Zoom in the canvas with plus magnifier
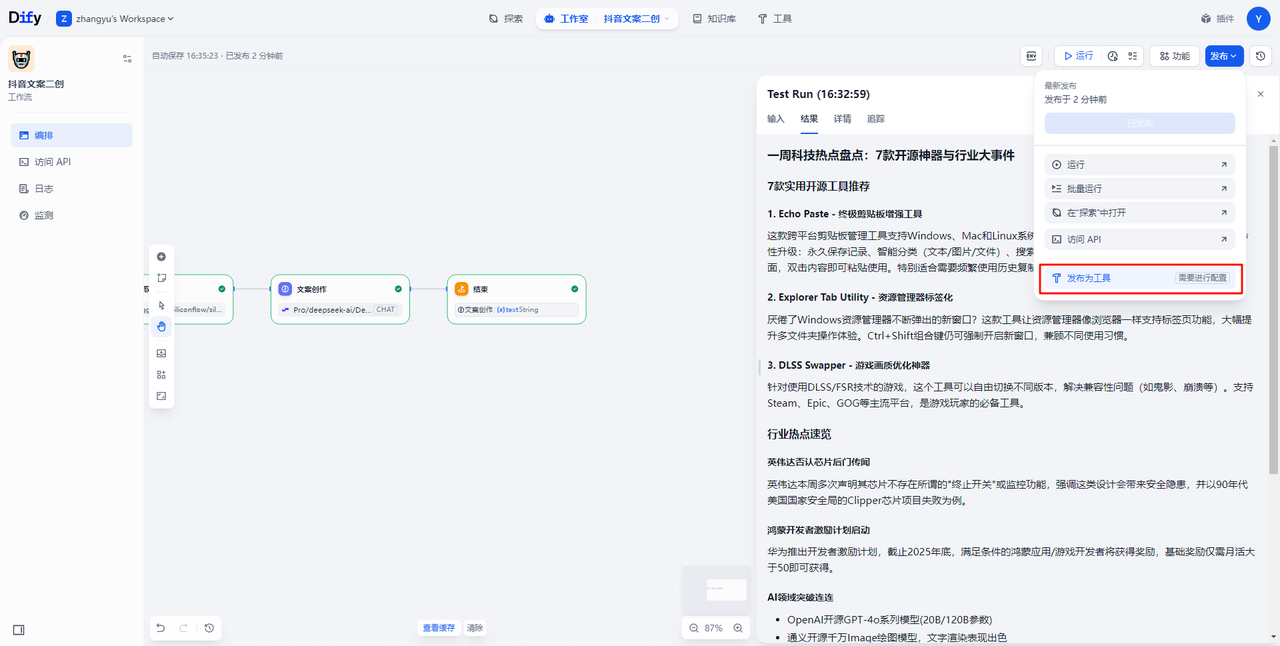The height and width of the screenshot is (646, 1280). coord(738,628)
